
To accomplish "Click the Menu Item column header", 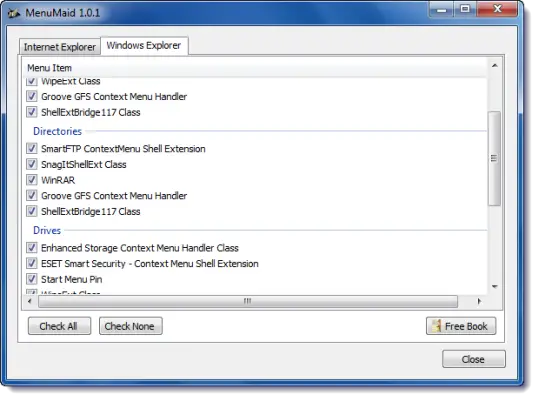I will click(255, 68).
